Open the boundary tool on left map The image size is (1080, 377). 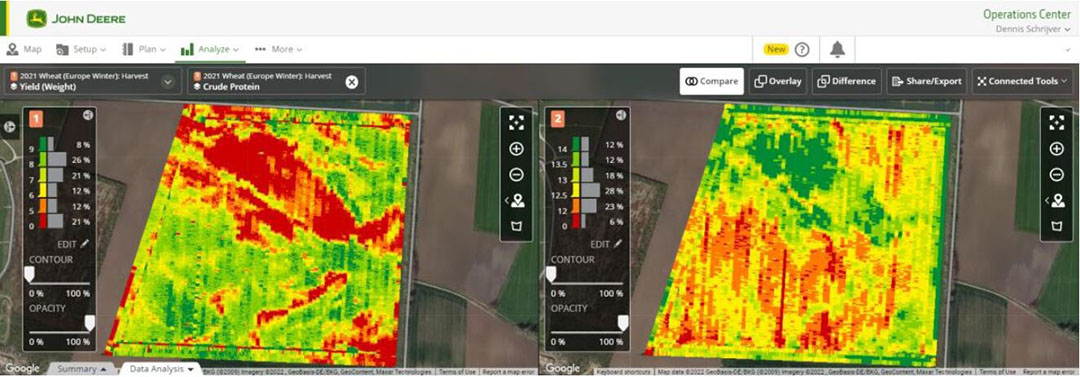point(517,226)
